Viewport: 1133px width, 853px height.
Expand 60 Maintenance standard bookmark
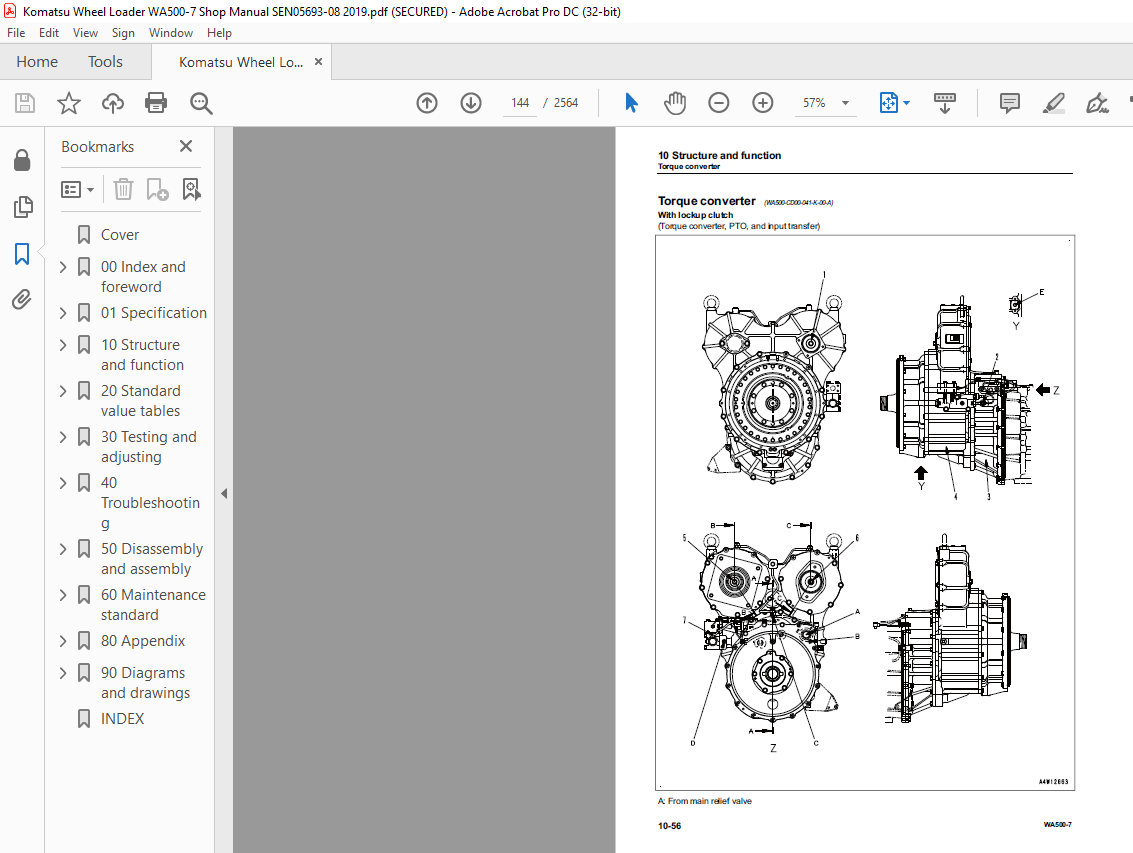[63, 595]
